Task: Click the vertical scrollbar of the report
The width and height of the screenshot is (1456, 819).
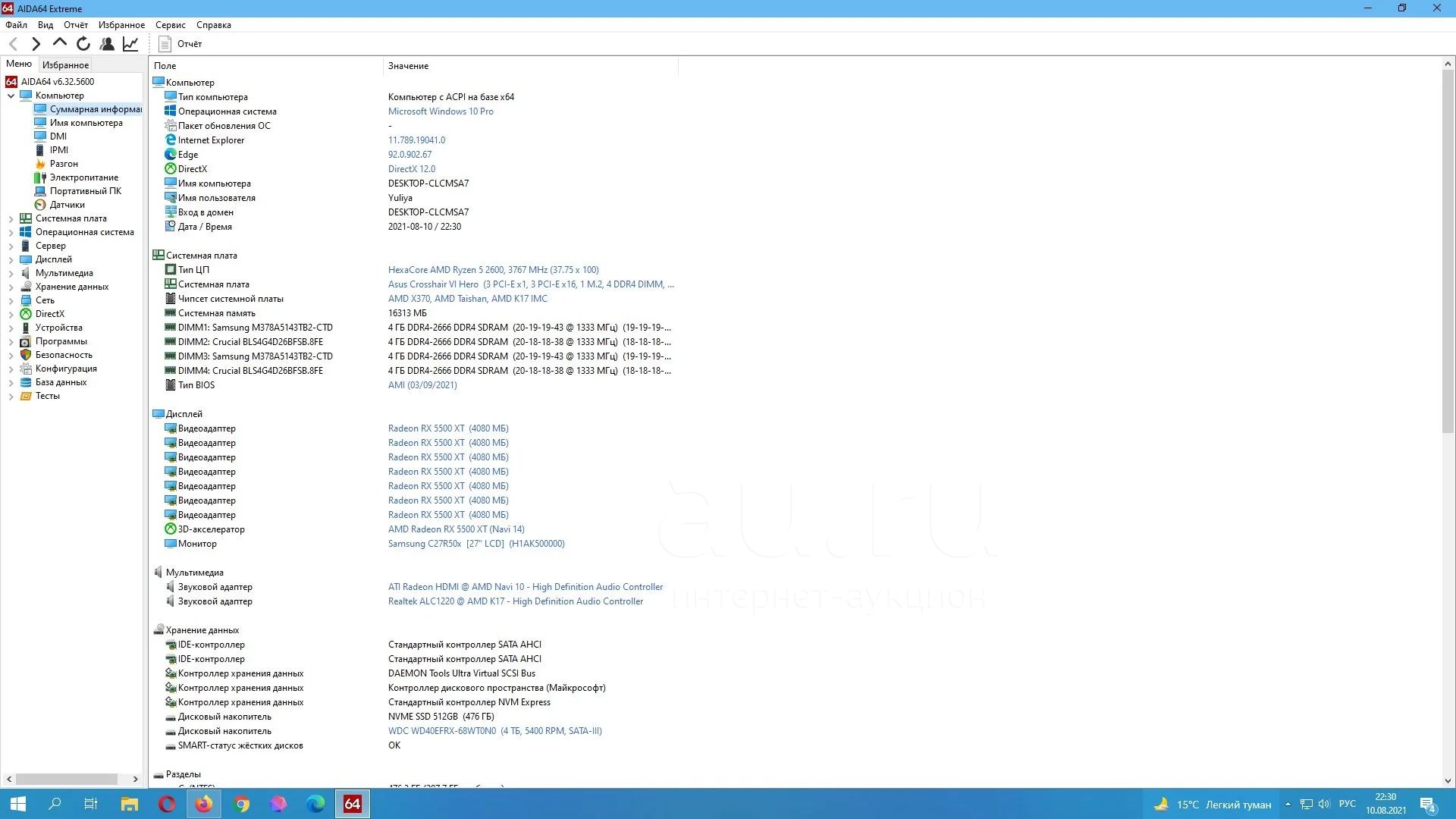Action: [1448, 250]
